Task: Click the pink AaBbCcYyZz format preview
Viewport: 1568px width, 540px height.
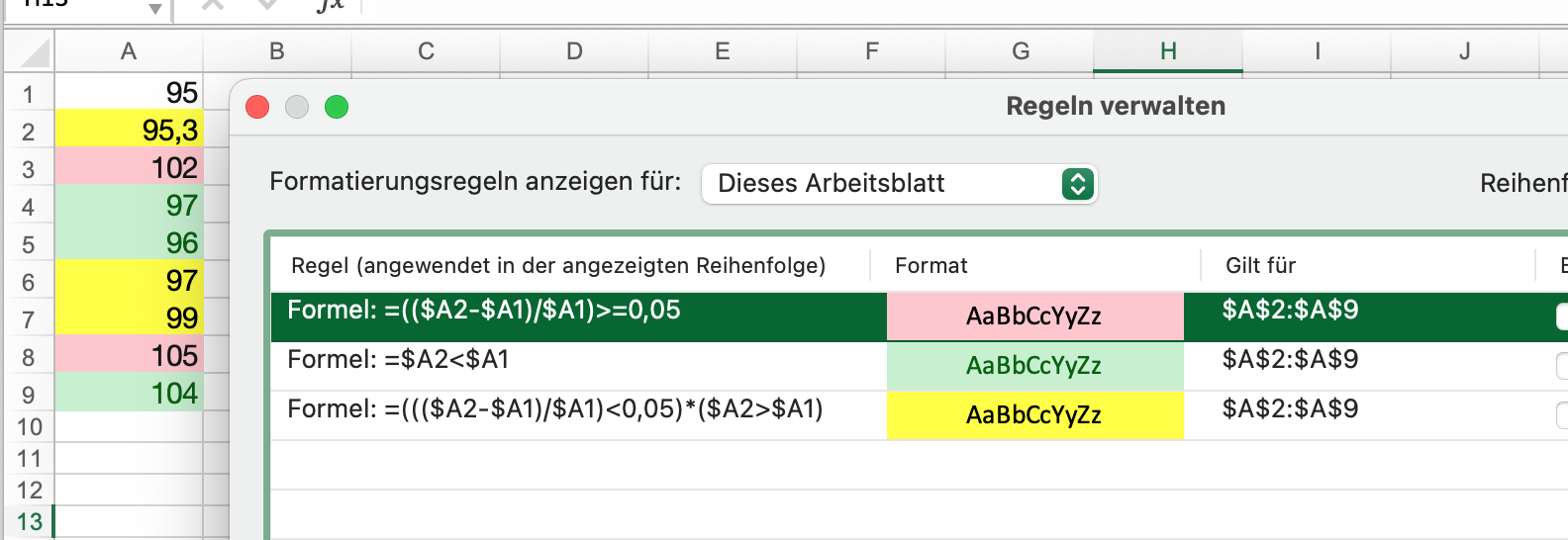Action: tap(1034, 316)
